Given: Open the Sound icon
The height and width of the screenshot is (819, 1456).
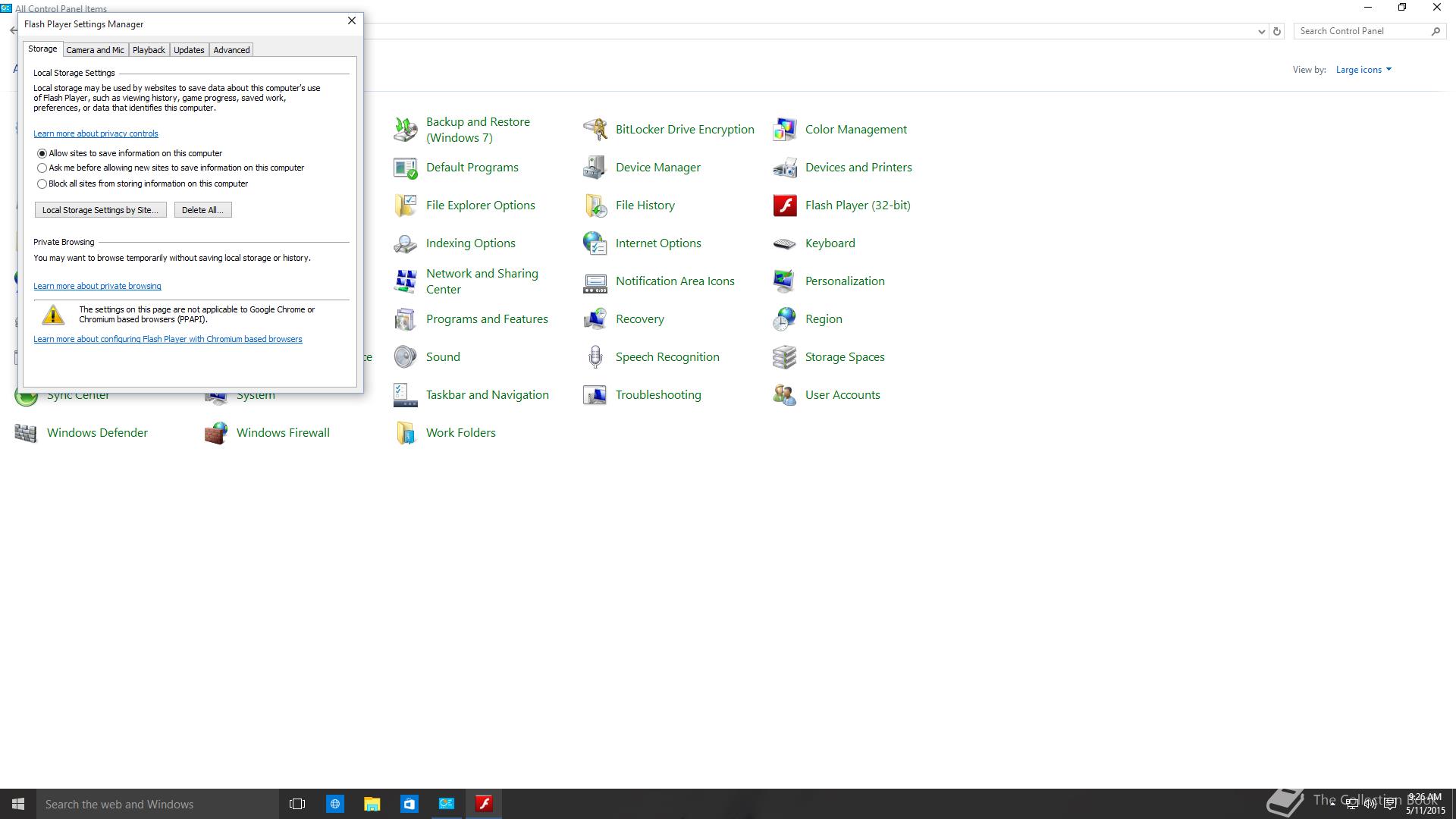Looking at the screenshot, I should click(x=405, y=357).
